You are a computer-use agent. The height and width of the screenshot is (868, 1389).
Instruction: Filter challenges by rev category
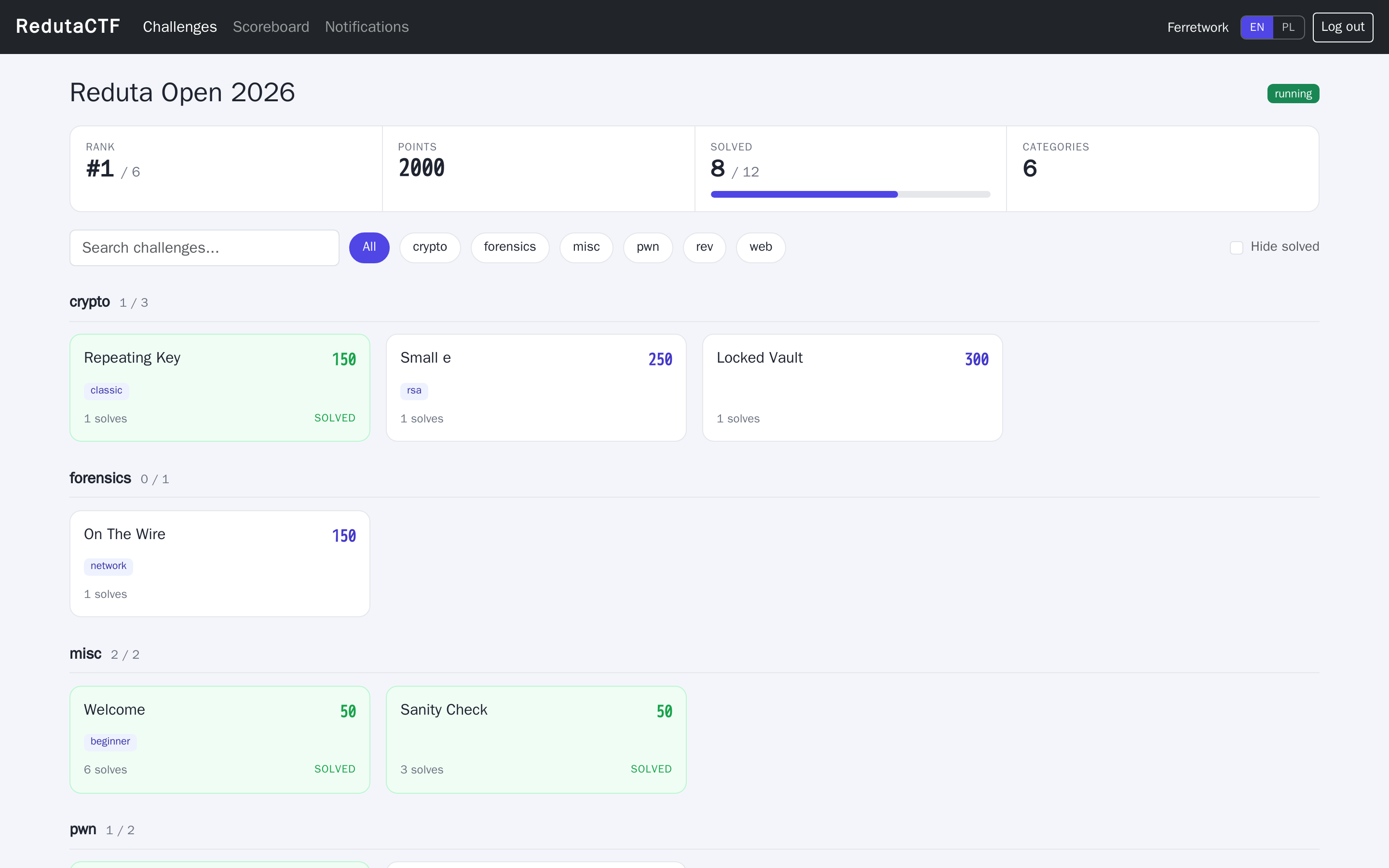(x=704, y=247)
